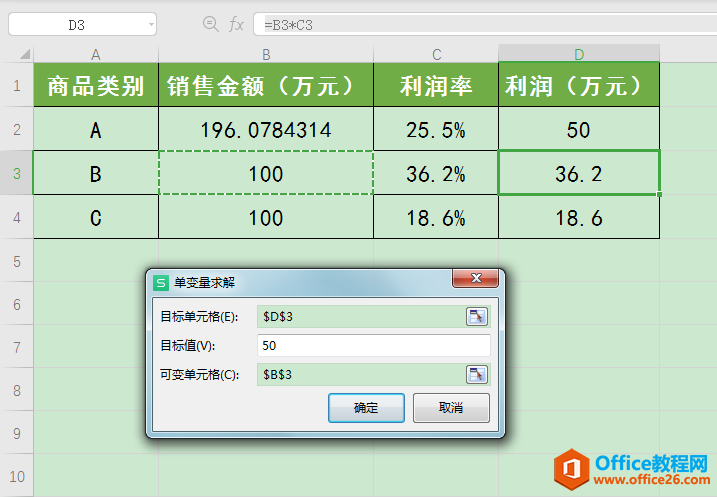This screenshot has width=717, height=497.
Task: Click the select-all corner of the sheet
Action: coord(16,53)
